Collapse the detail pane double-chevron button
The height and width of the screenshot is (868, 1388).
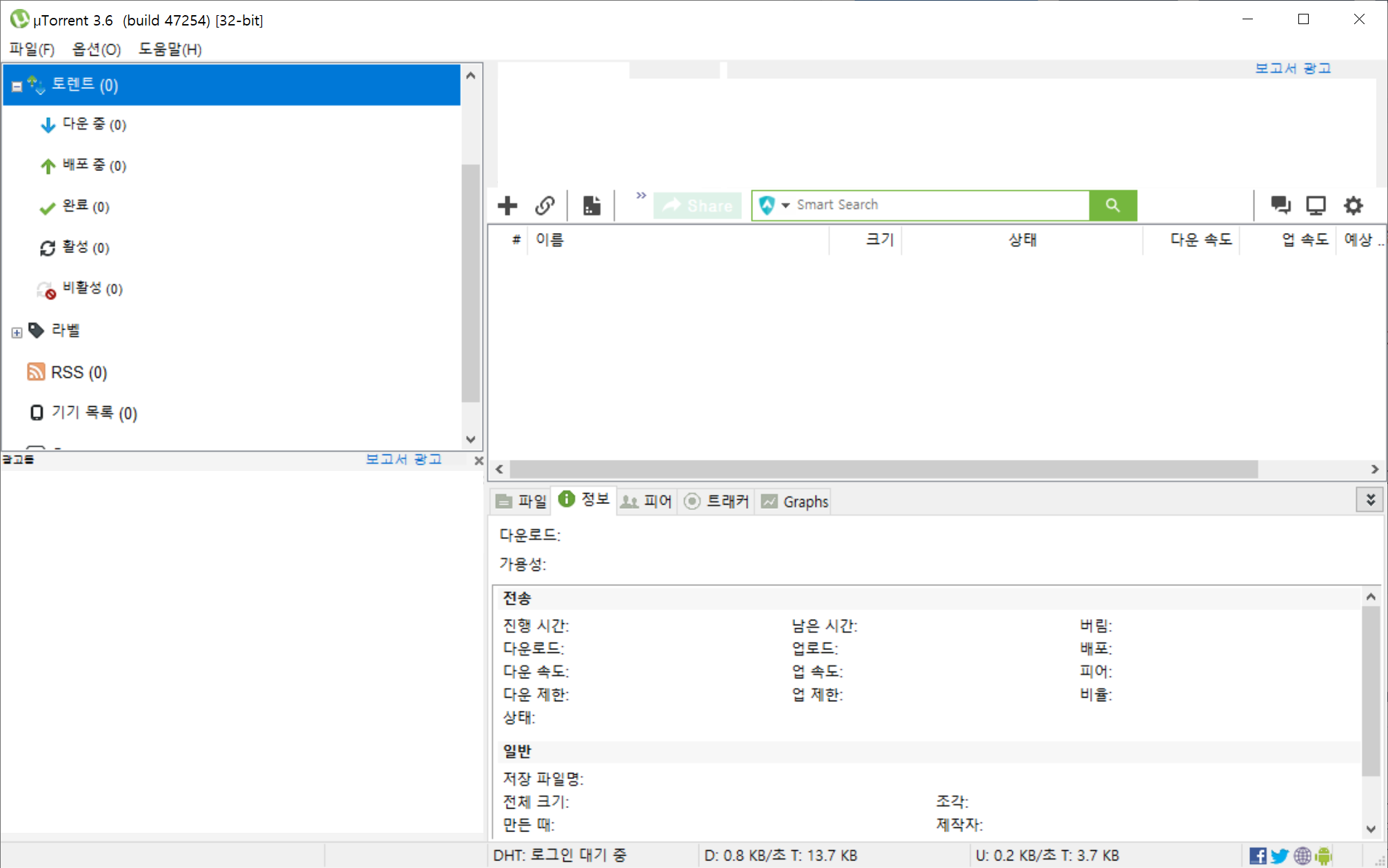coord(1371,500)
